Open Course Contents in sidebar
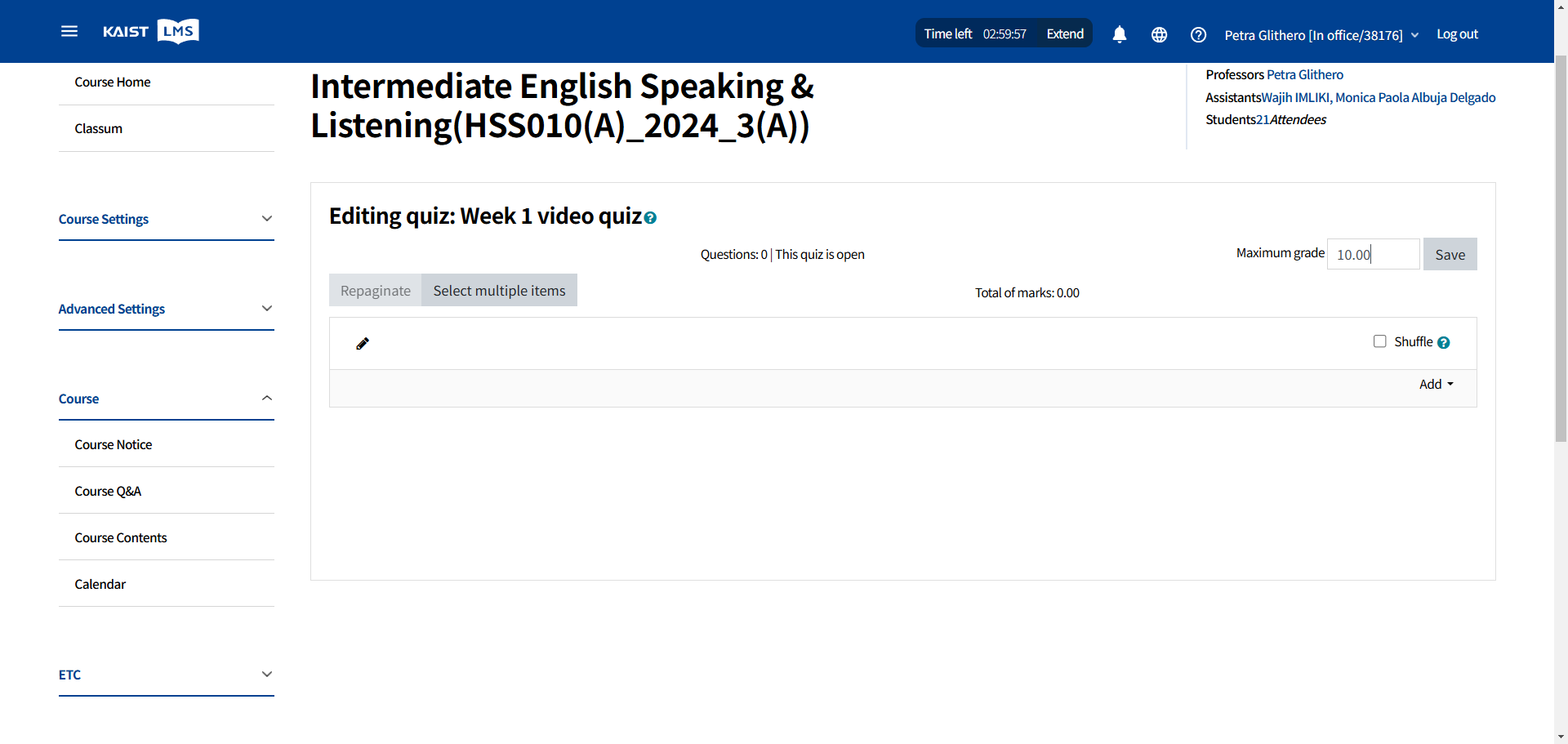 [x=121, y=537]
